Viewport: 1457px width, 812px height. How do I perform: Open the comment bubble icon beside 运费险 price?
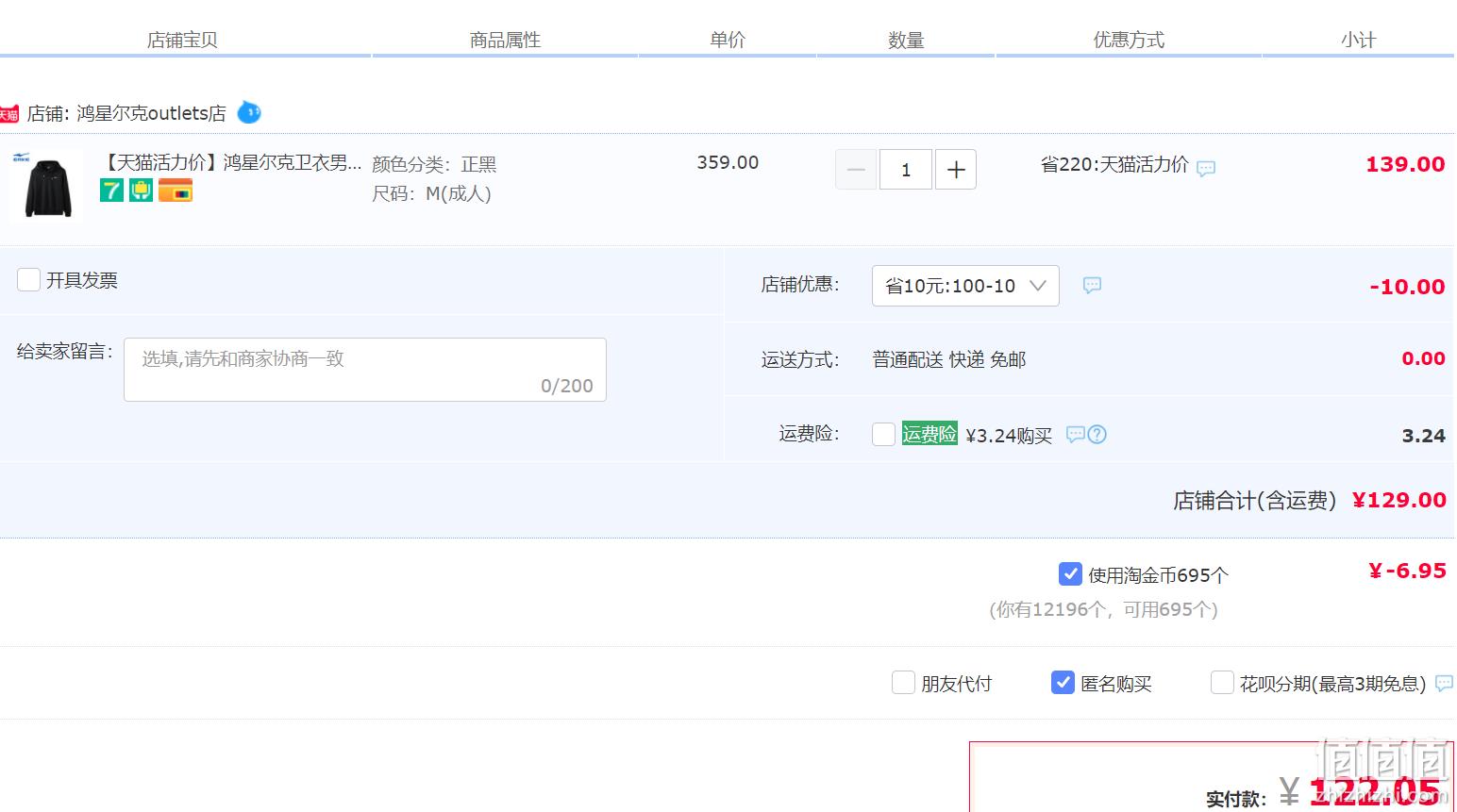pyautogui.click(x=1076, y=434)
